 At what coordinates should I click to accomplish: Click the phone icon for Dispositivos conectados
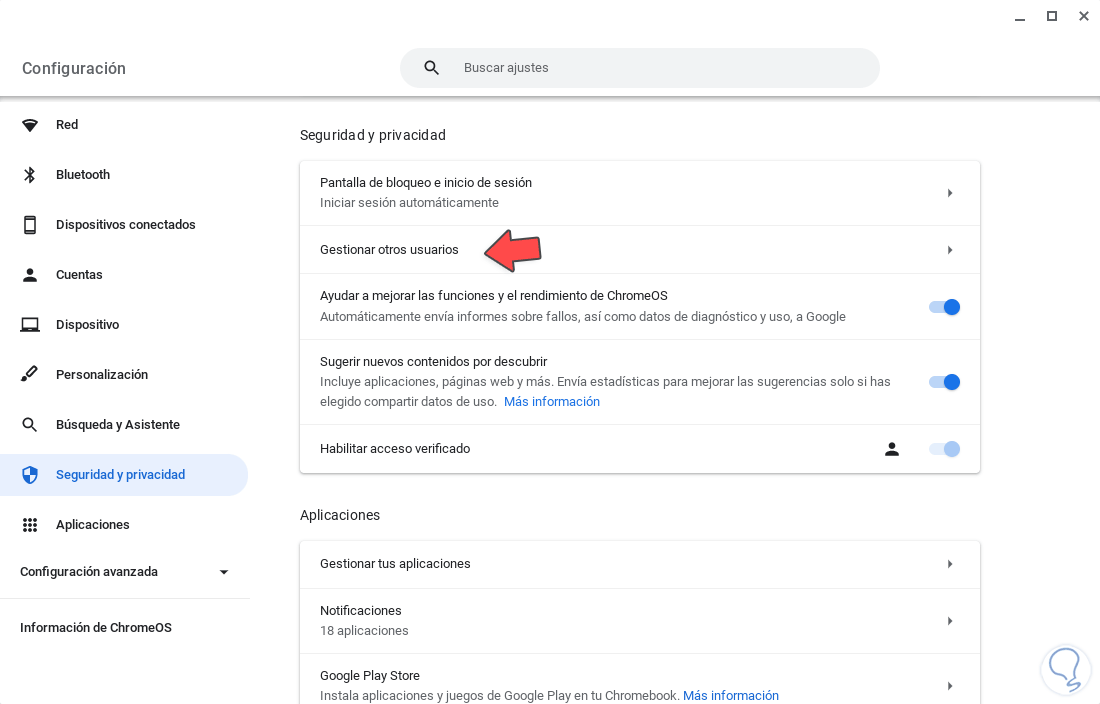tap(30, 225)
